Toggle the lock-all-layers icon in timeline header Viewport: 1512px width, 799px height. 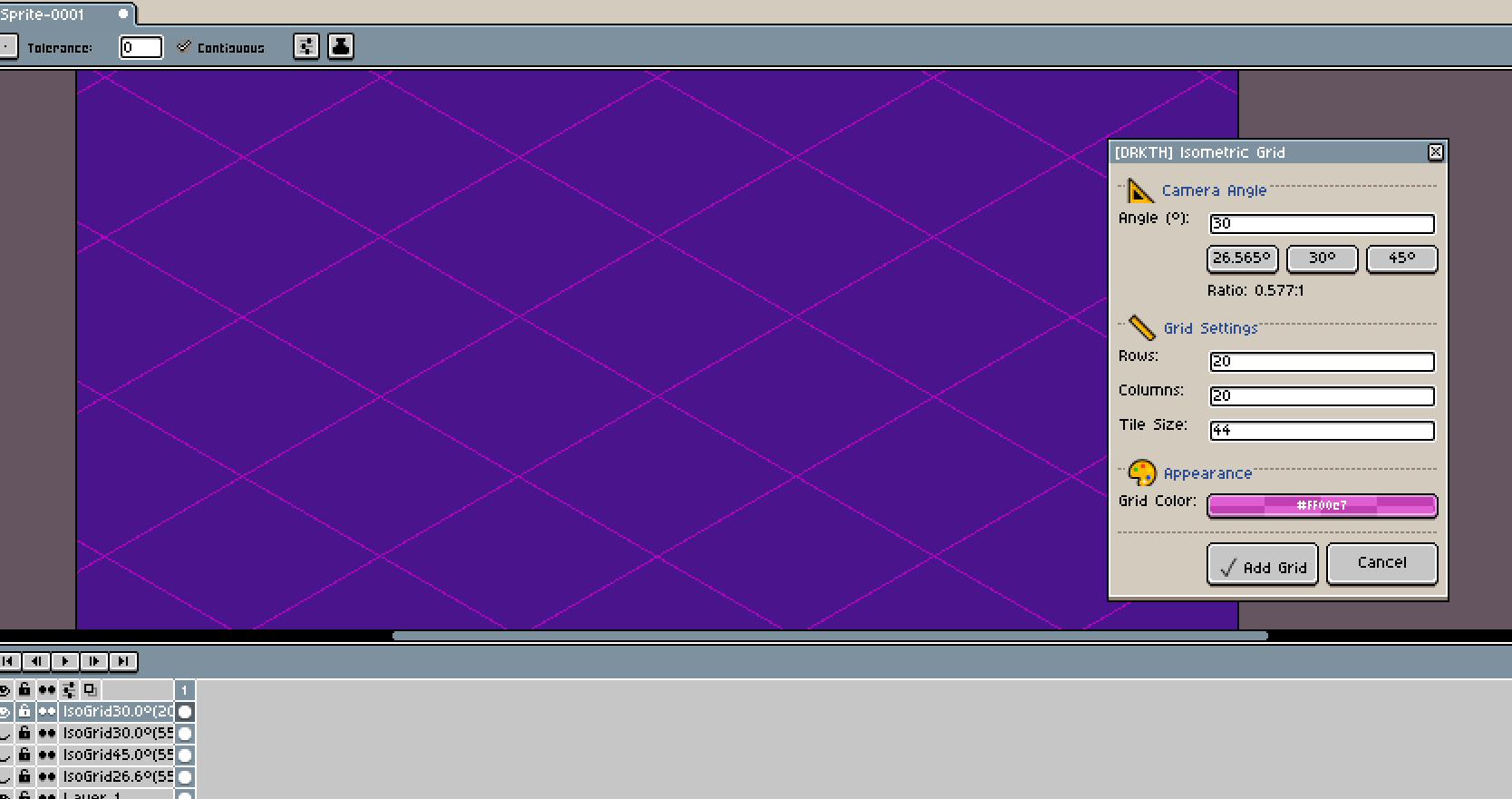(x=25, y=689)
